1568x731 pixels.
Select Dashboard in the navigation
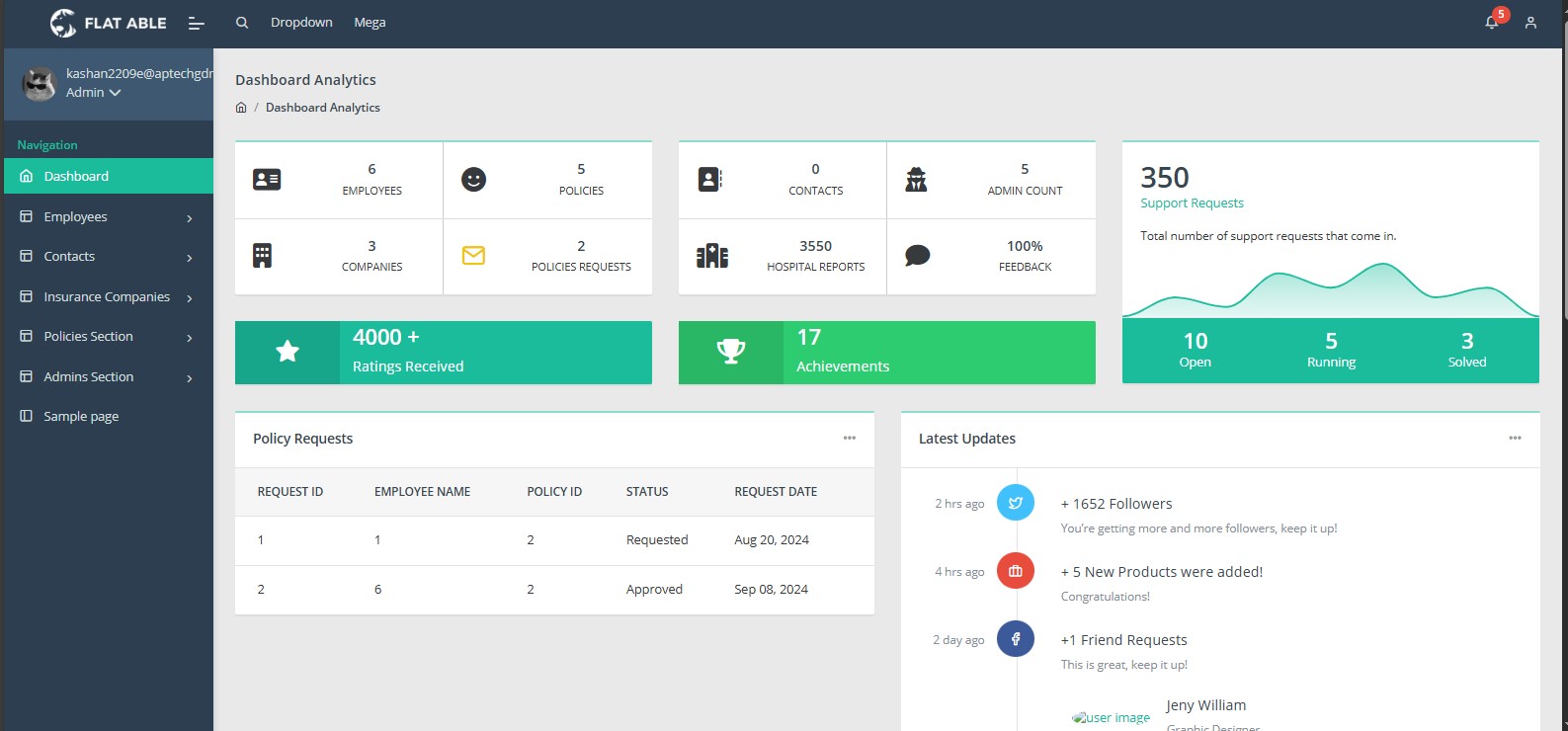109,176
